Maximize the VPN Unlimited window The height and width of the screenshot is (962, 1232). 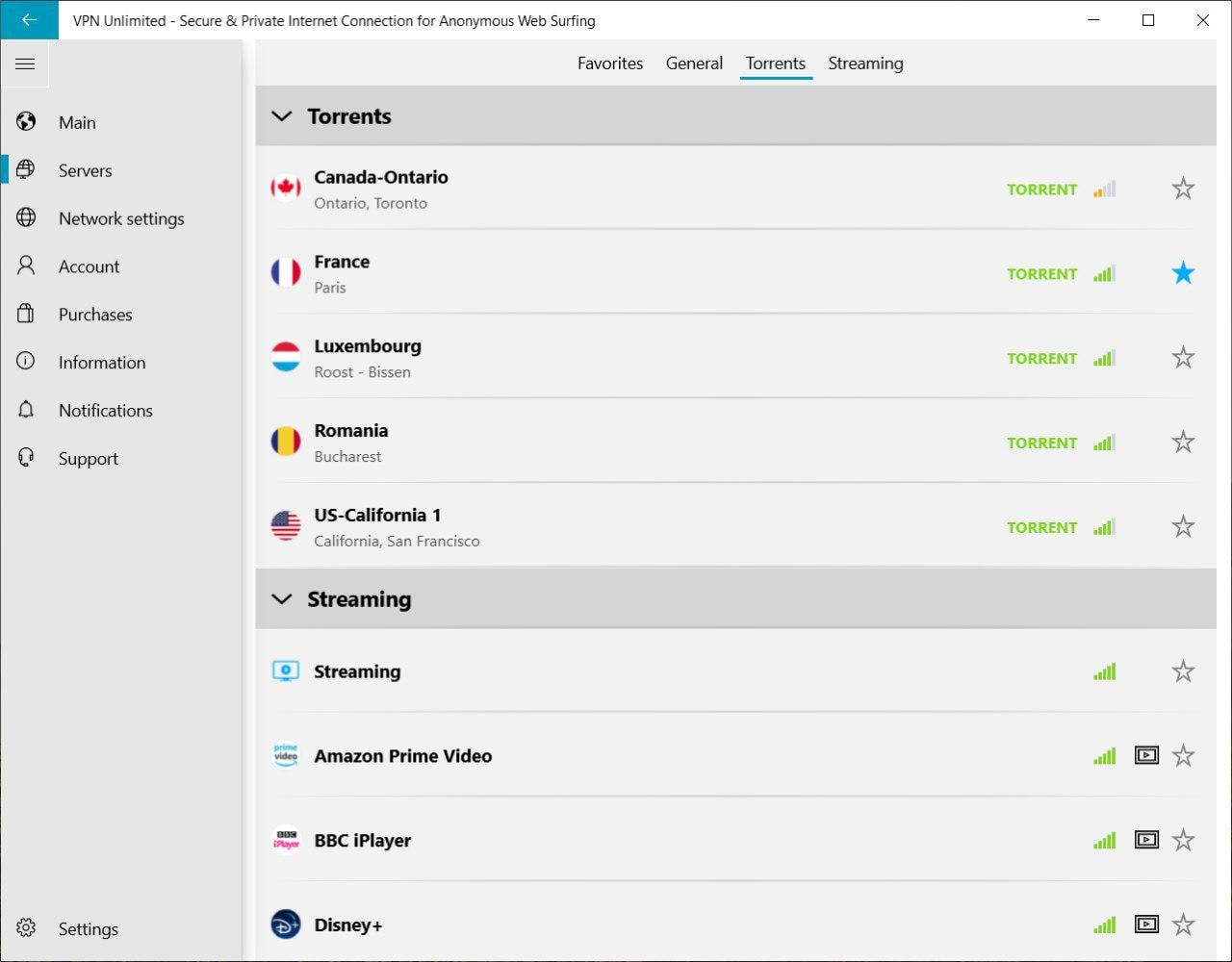(1148, 19)
